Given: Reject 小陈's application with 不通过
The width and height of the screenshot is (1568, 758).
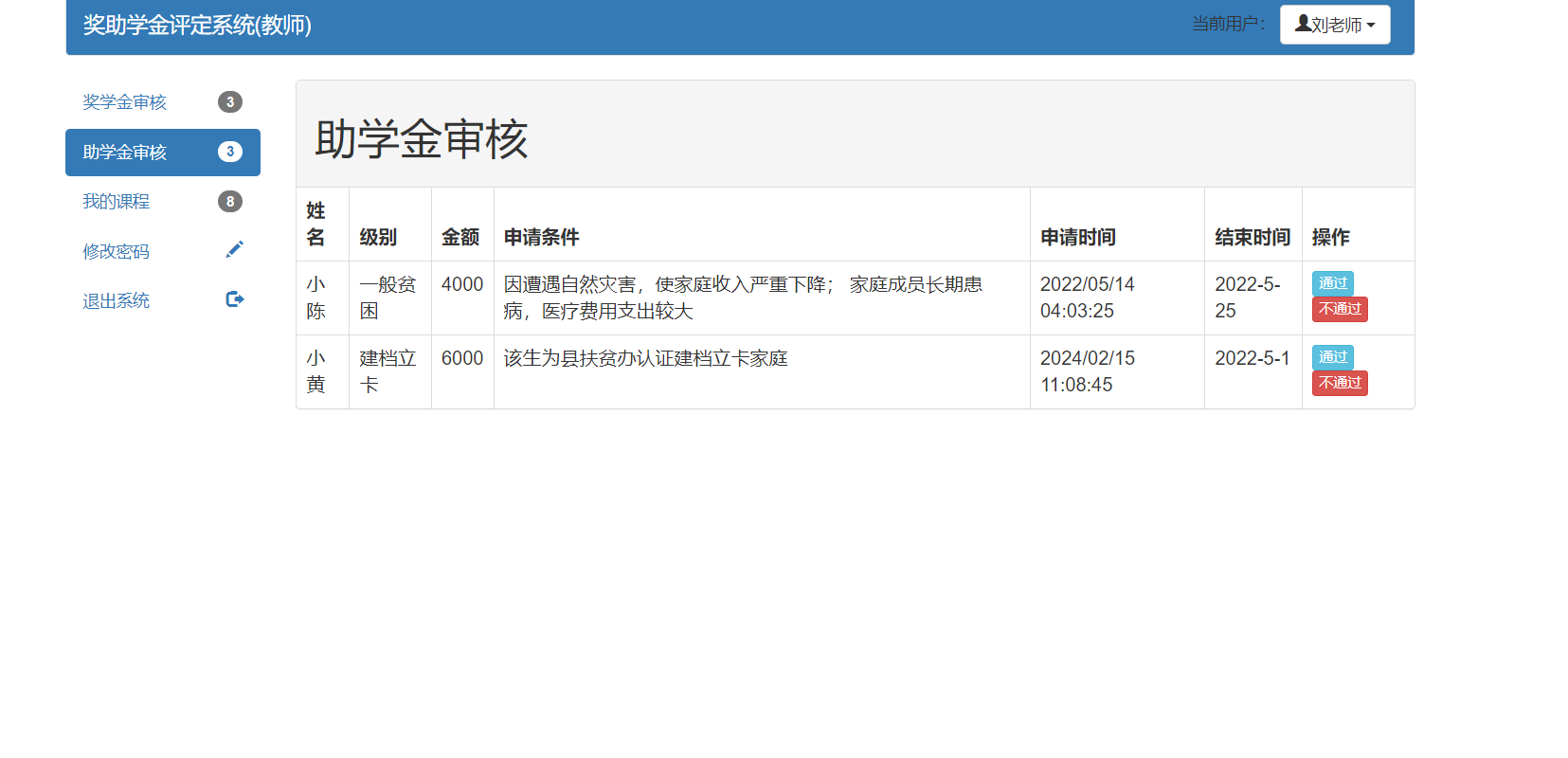Looking at the screenshot, I should pos(1340,309).
